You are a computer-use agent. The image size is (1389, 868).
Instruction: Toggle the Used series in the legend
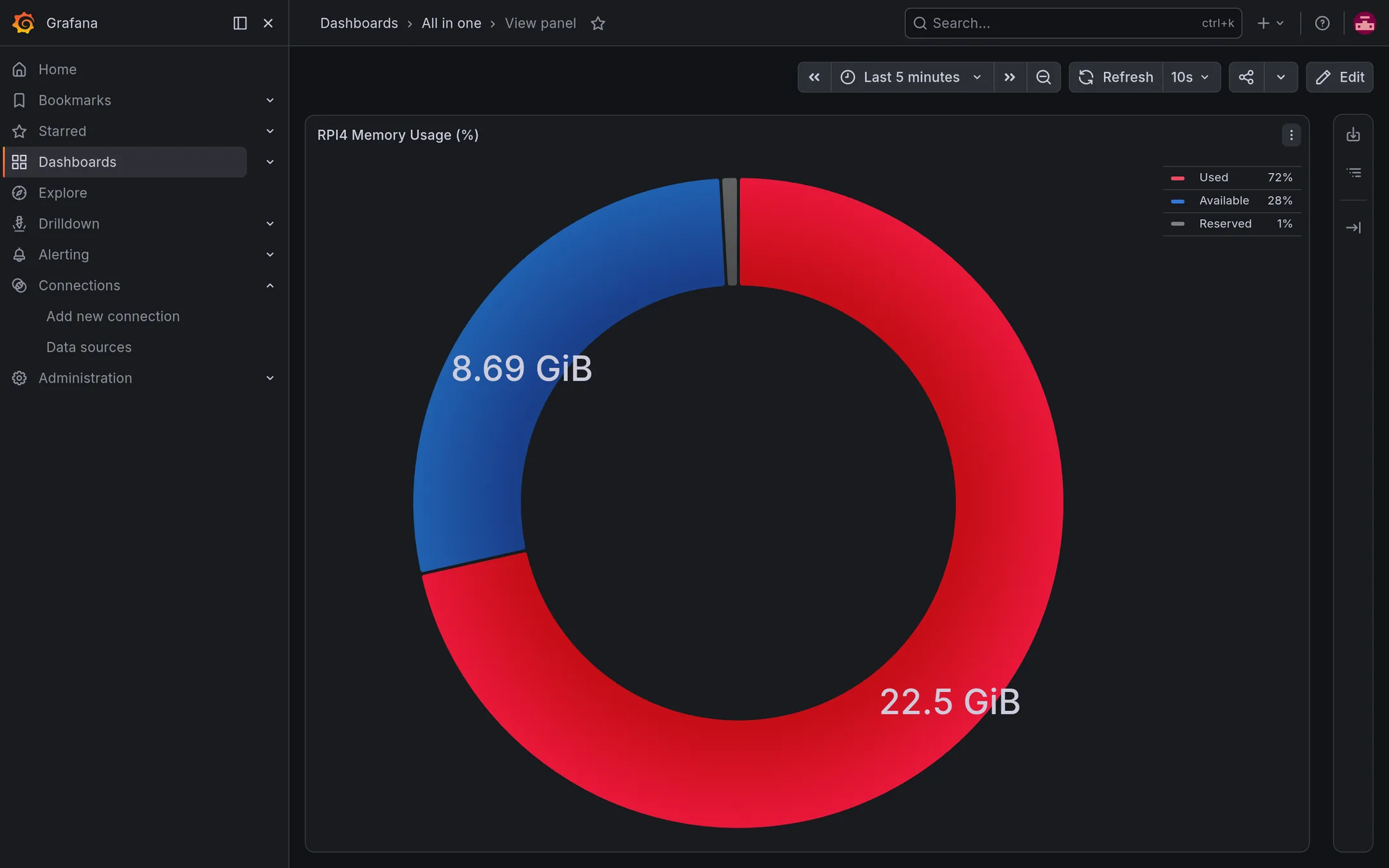1213,177
